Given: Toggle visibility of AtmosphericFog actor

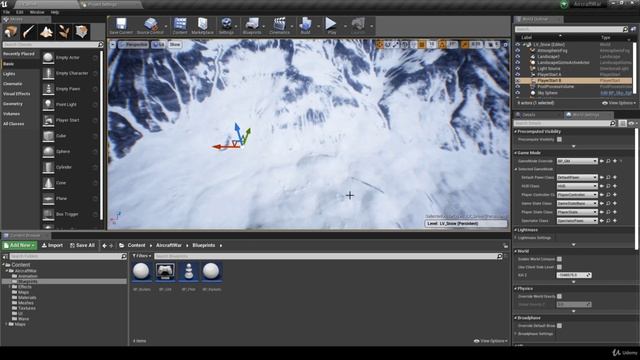Looking at the screenshot, I should 518,51.
